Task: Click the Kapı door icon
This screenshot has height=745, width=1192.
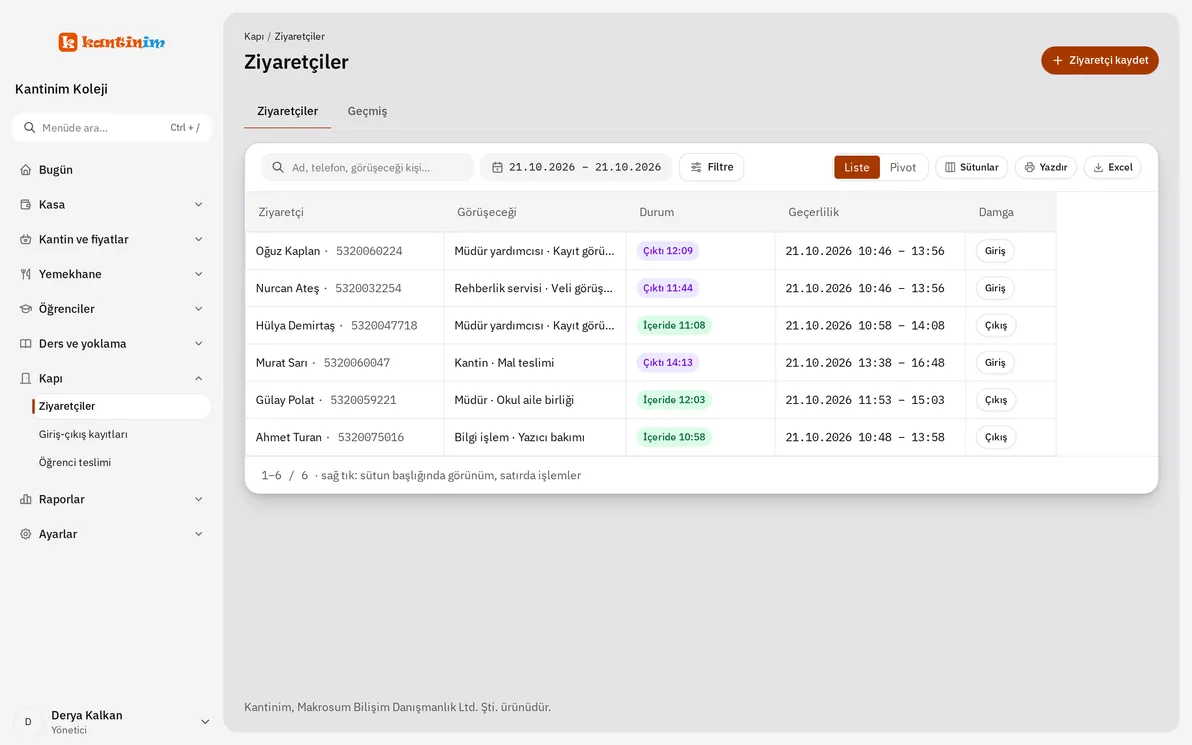Action: coord(26,379)
